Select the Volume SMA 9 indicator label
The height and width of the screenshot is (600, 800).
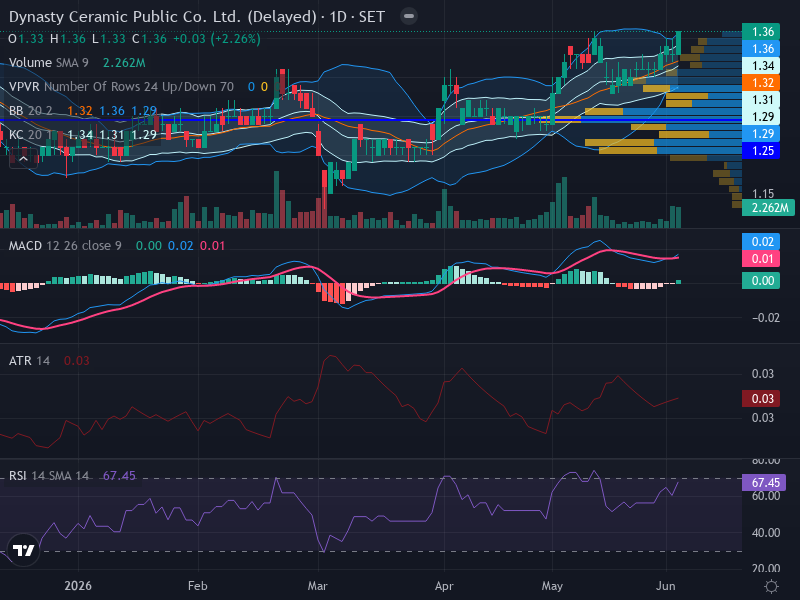48,63
